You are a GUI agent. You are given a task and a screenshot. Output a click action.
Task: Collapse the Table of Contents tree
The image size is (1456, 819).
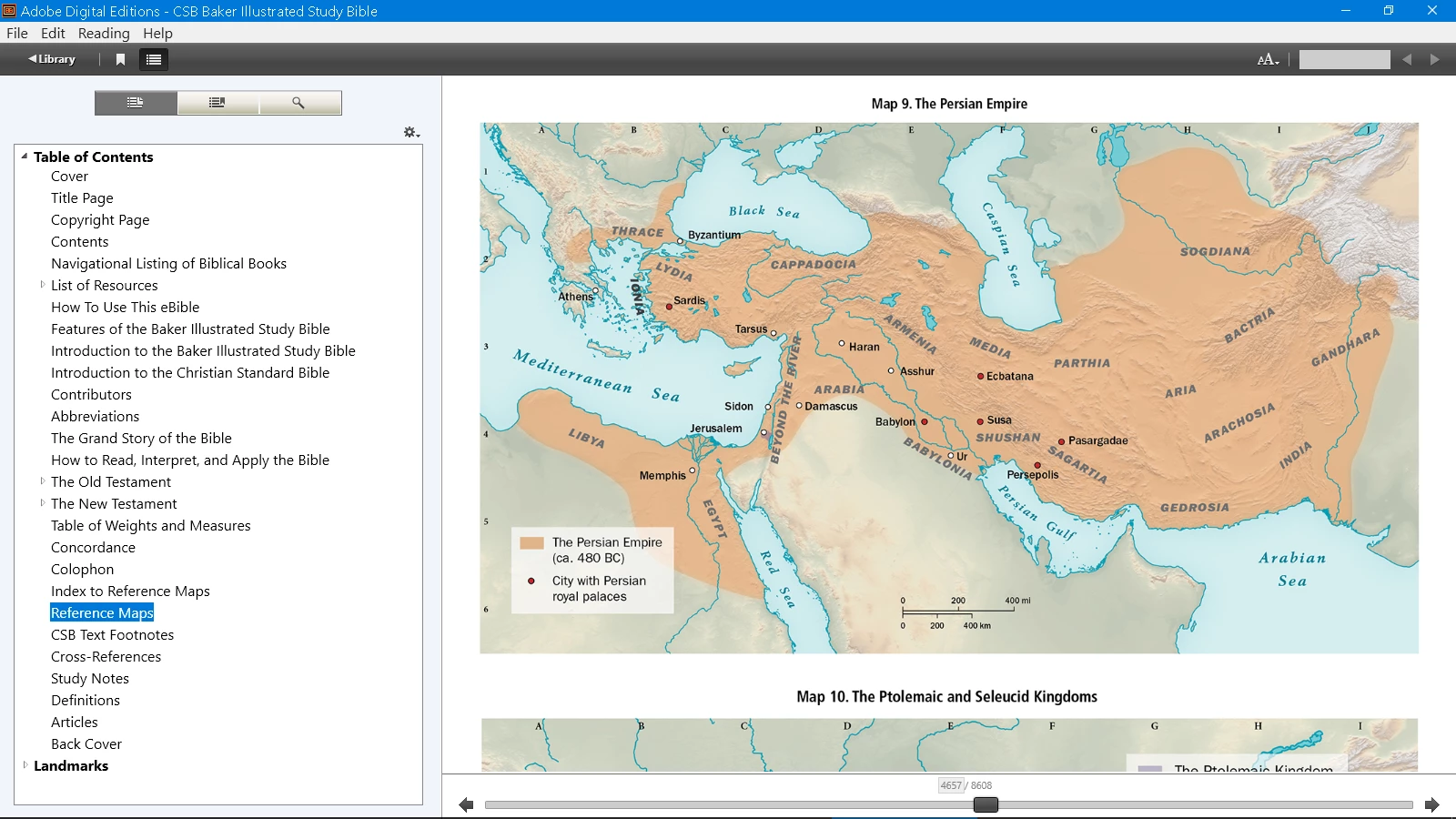(25, 156)
